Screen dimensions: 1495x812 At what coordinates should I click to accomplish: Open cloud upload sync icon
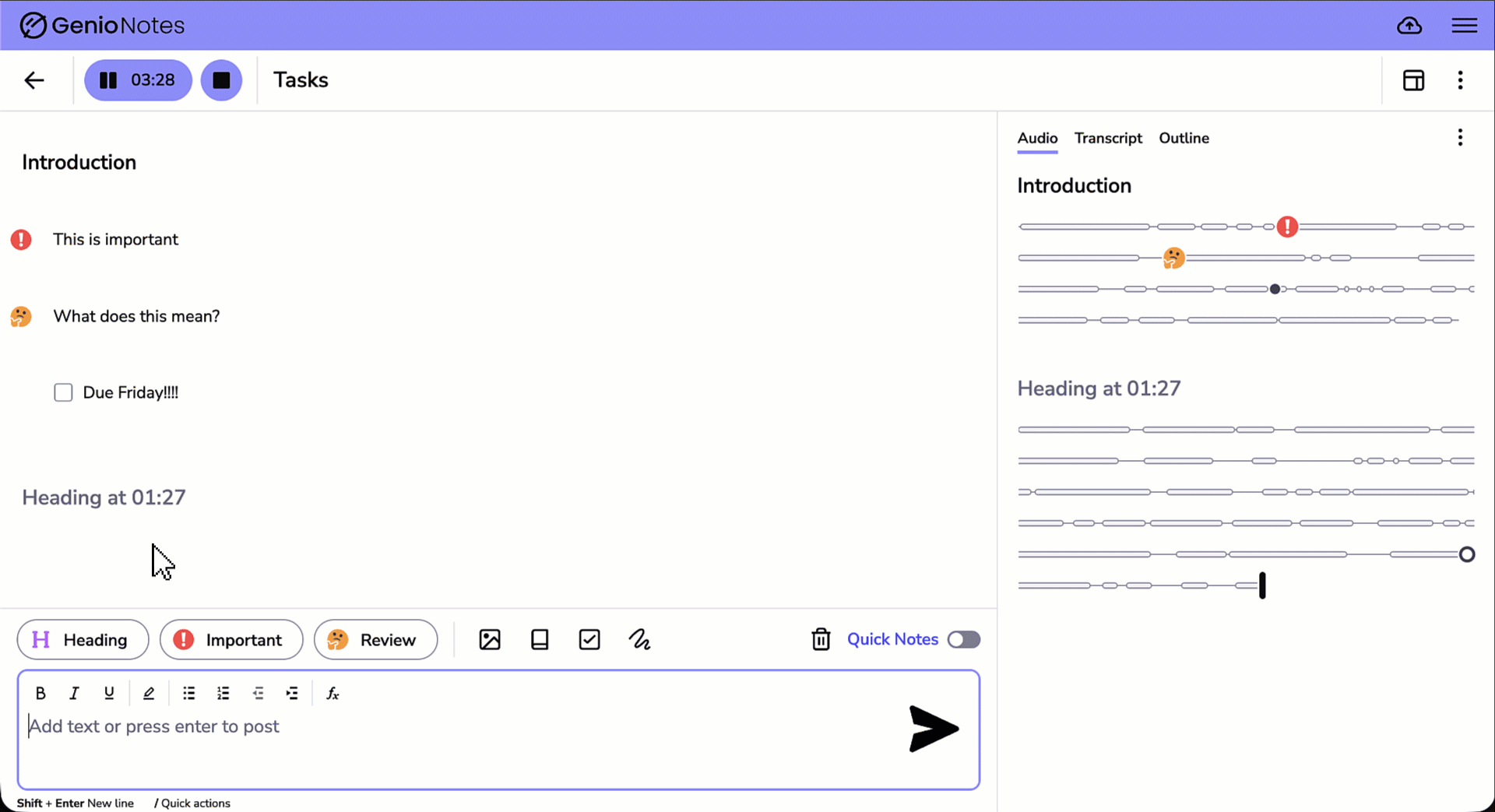pyautogui.click(x=1409, y=26)
